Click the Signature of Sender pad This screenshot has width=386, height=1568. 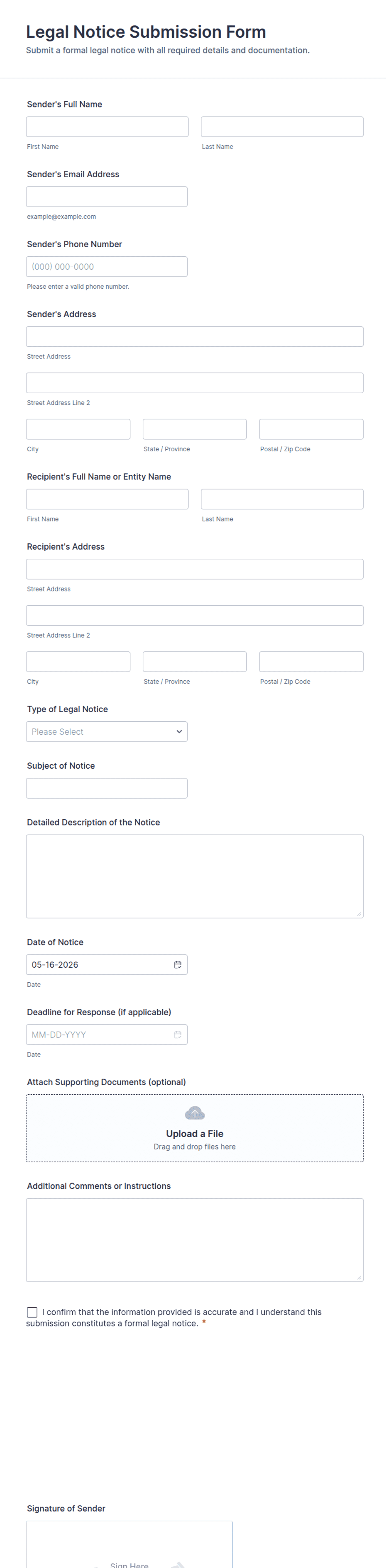(x=129, y=1545)
